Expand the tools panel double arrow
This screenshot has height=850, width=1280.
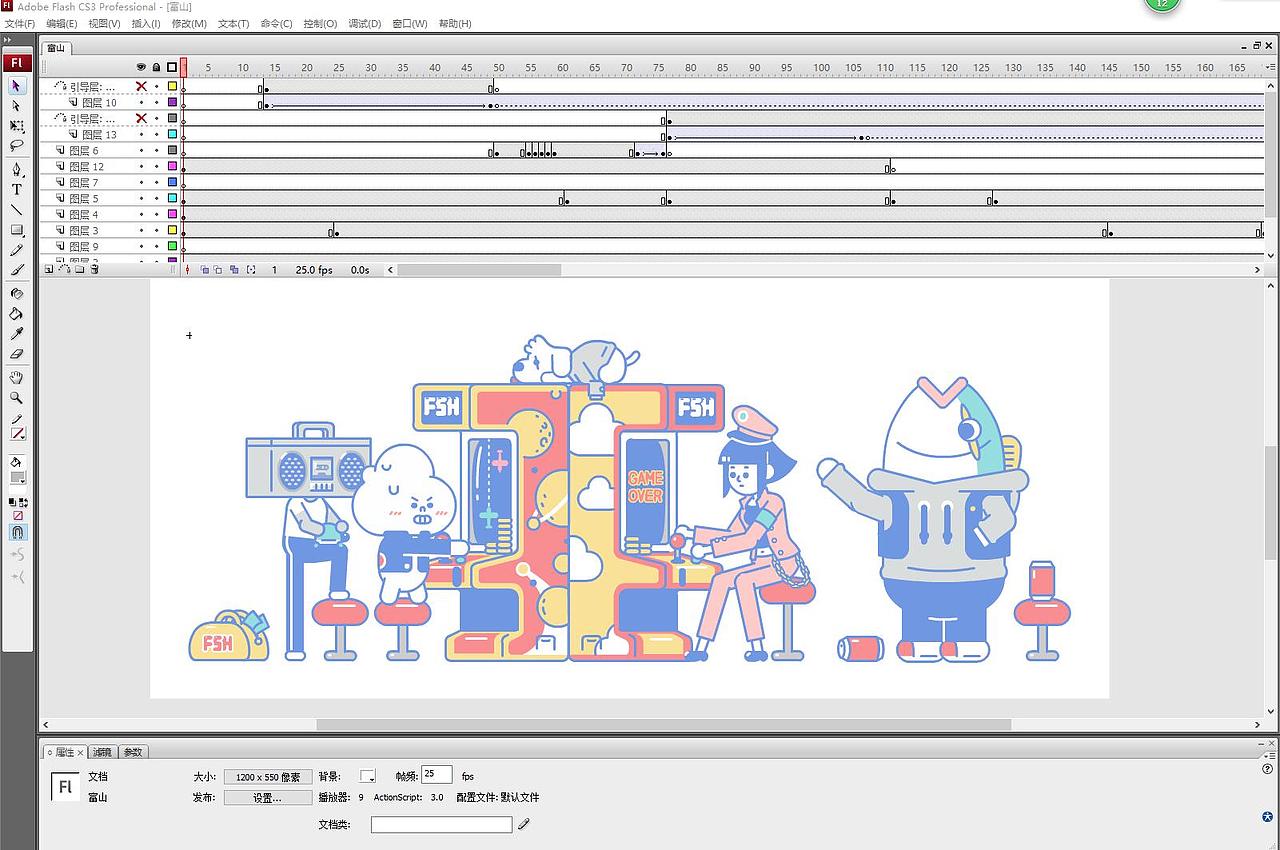coord(8,40)
